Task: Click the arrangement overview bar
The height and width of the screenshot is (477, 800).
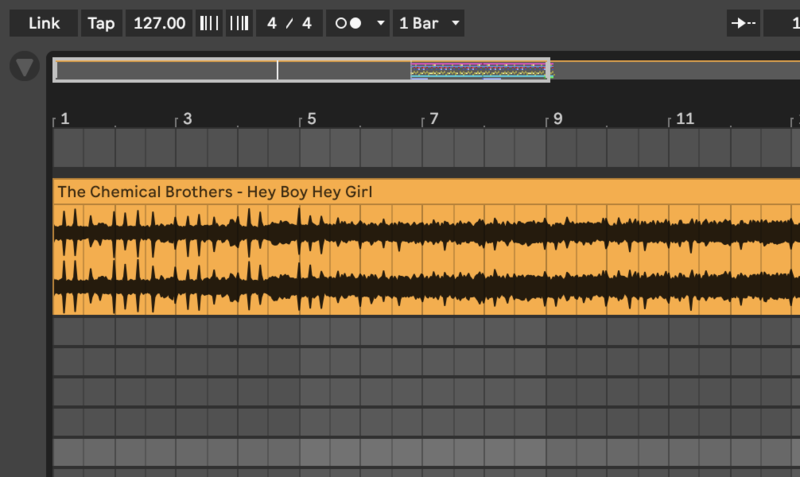Action: click(x=426, y=70)
